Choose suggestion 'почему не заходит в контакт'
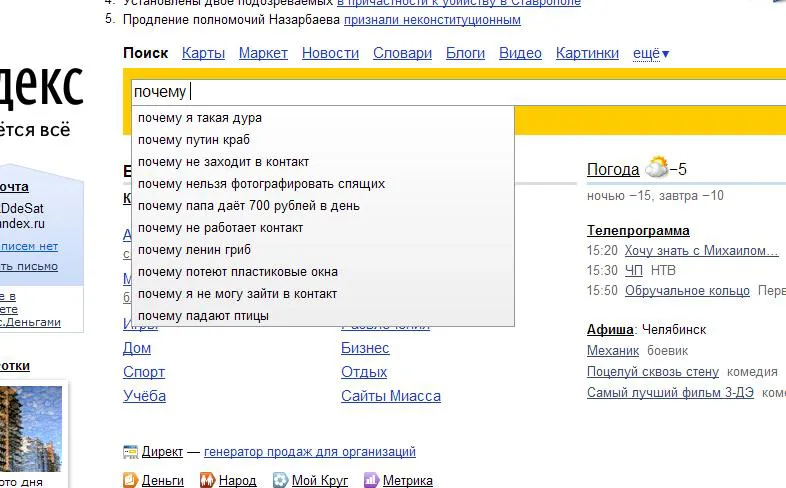This screenshot has height=488, width=786. (323, 162)
